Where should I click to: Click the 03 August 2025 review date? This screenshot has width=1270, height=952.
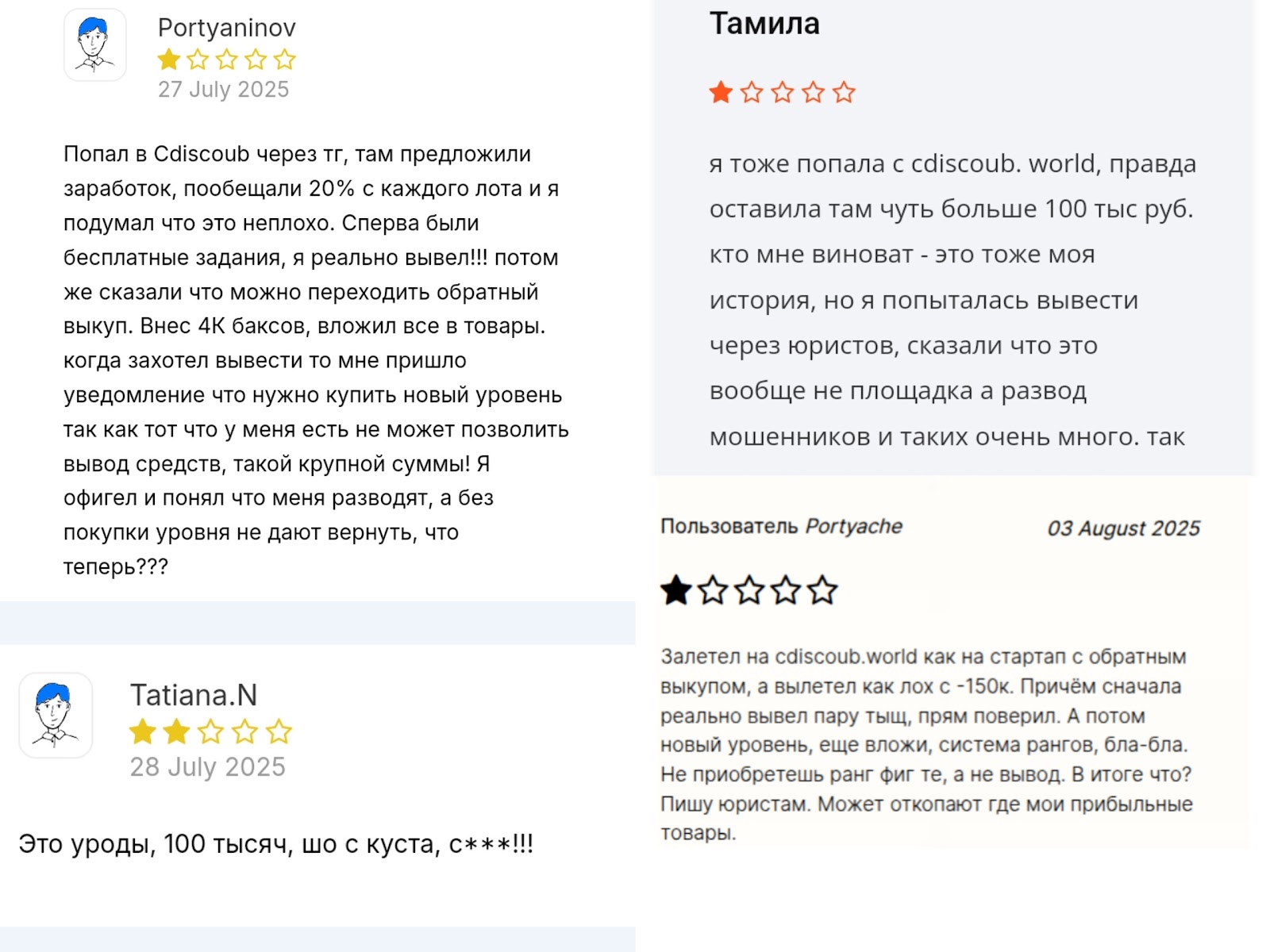point(1123,528)
